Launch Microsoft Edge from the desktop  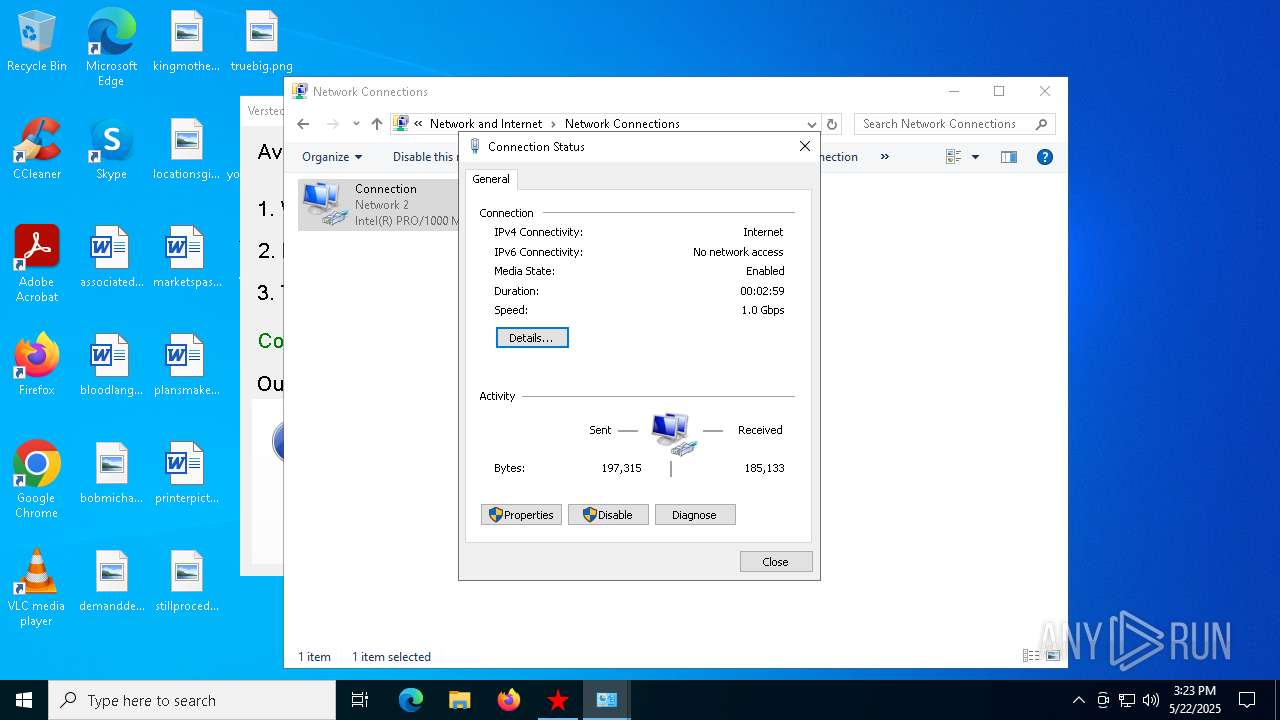[x=111, y=48]
